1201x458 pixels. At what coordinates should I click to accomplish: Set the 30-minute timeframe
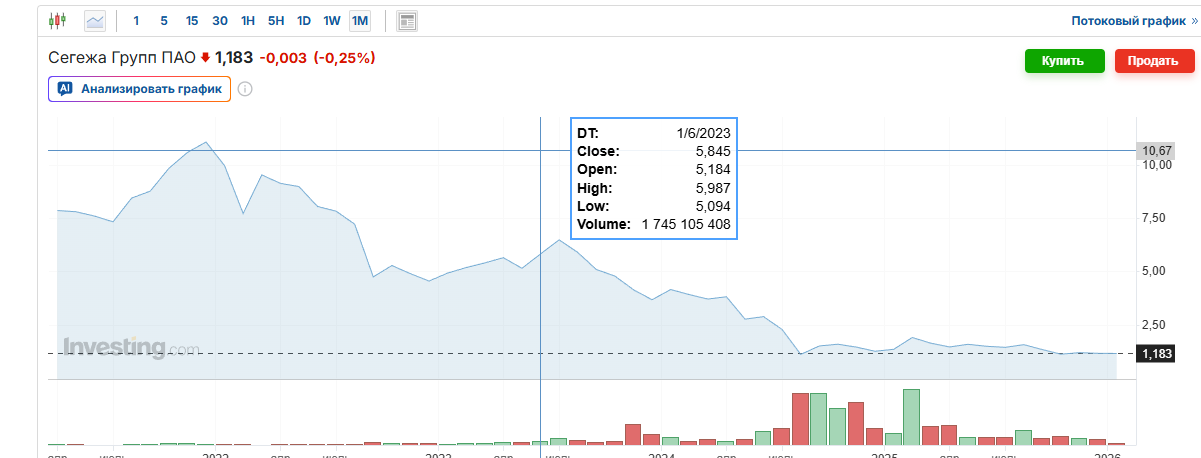click(220, 20)
